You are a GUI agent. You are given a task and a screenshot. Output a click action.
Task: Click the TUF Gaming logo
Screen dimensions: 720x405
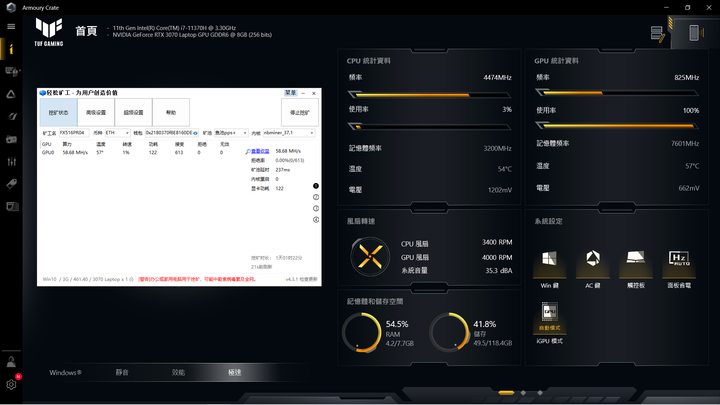[49, 32]
